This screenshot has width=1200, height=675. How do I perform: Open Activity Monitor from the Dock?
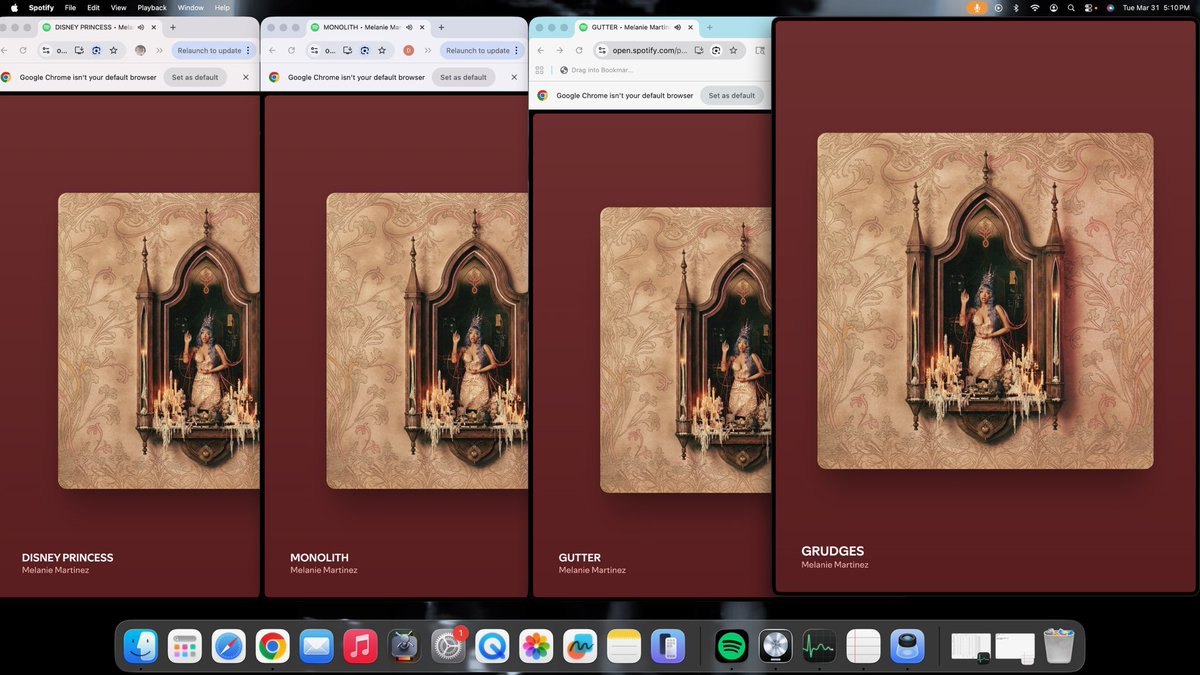pos(819,646)
